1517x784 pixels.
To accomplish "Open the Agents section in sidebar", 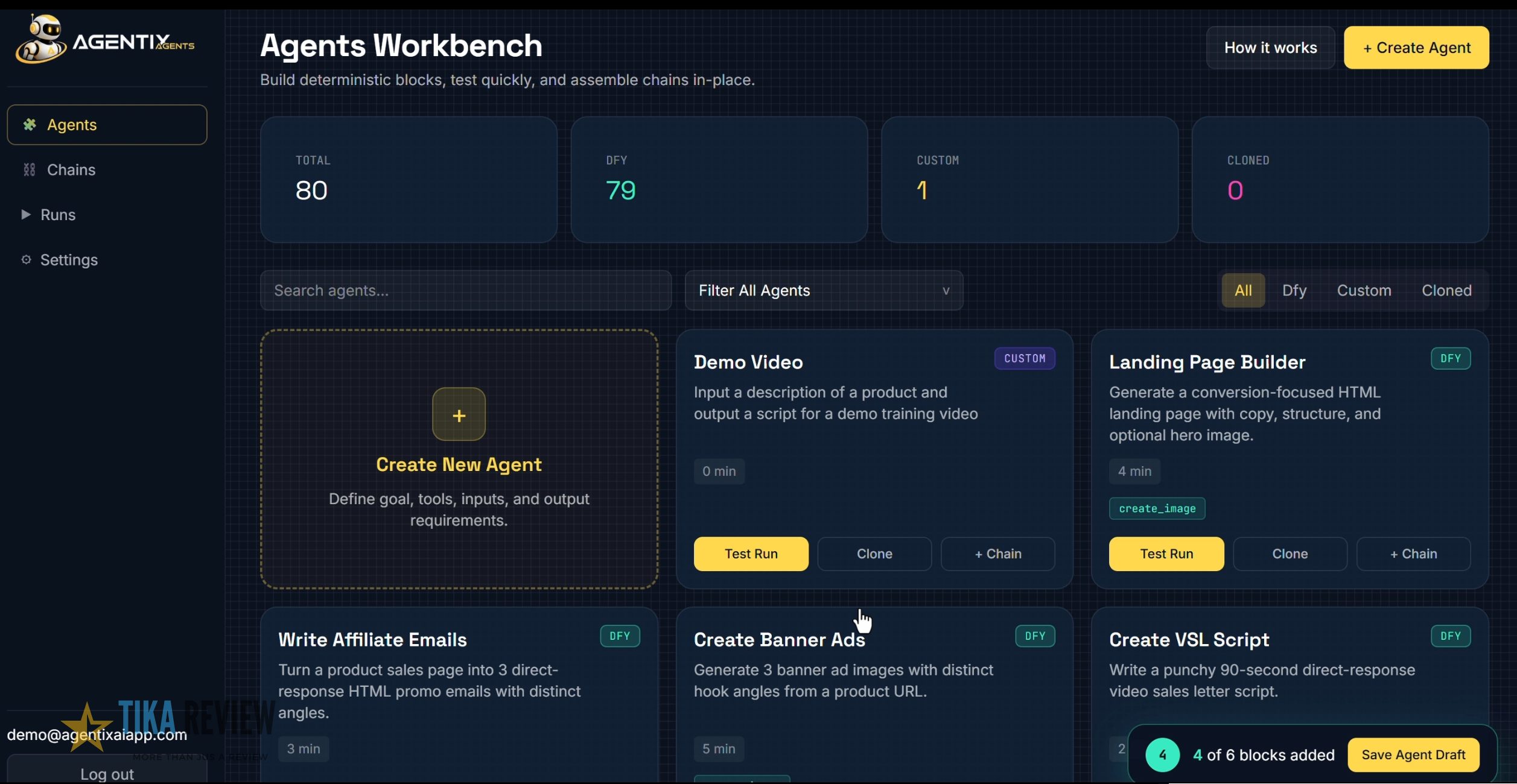I will pos(107,125).
